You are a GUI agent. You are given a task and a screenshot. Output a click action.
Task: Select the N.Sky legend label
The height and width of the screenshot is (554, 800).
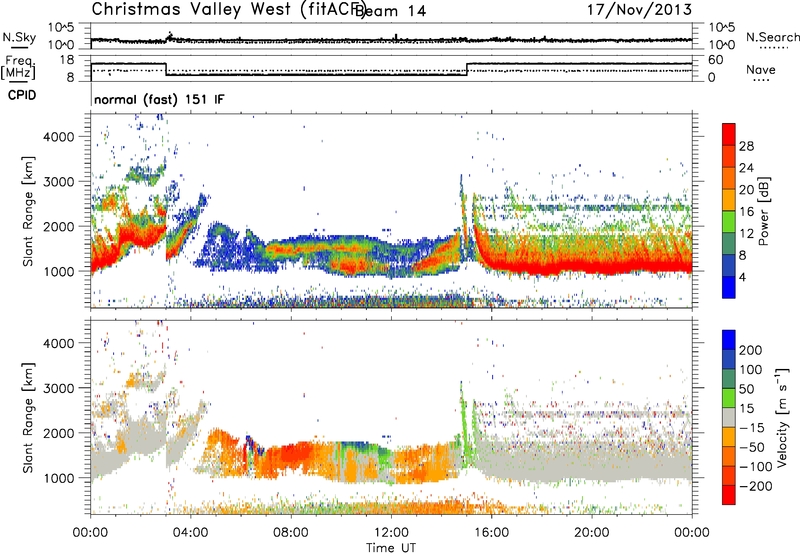coord(19,37)
